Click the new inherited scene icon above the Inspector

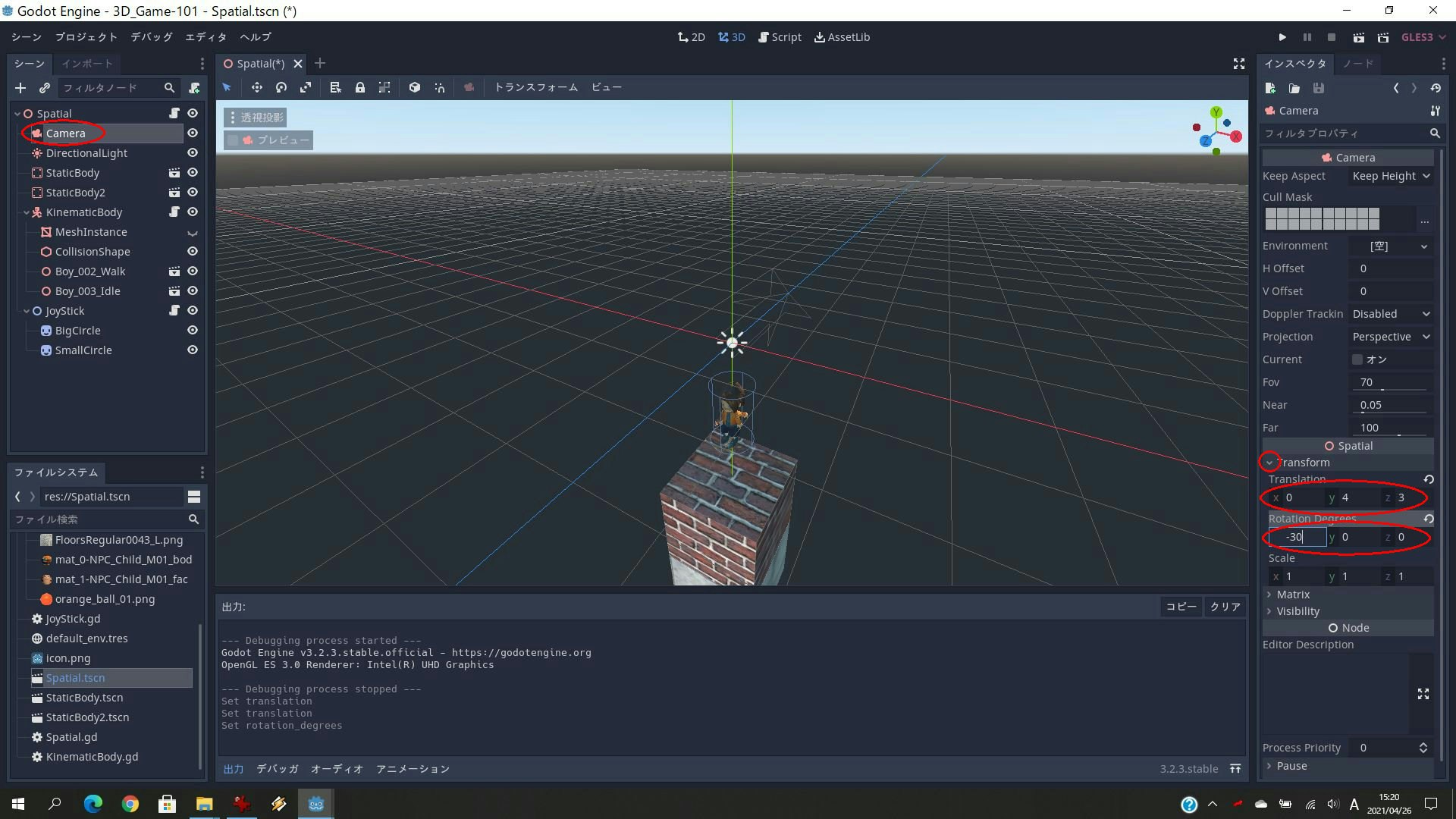tap(1270, 88)
